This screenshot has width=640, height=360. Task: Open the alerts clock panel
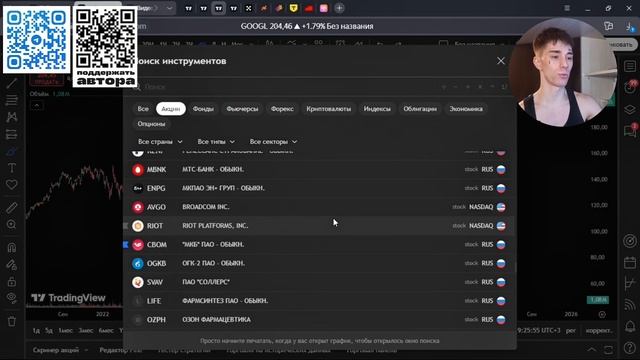(630, 87)
